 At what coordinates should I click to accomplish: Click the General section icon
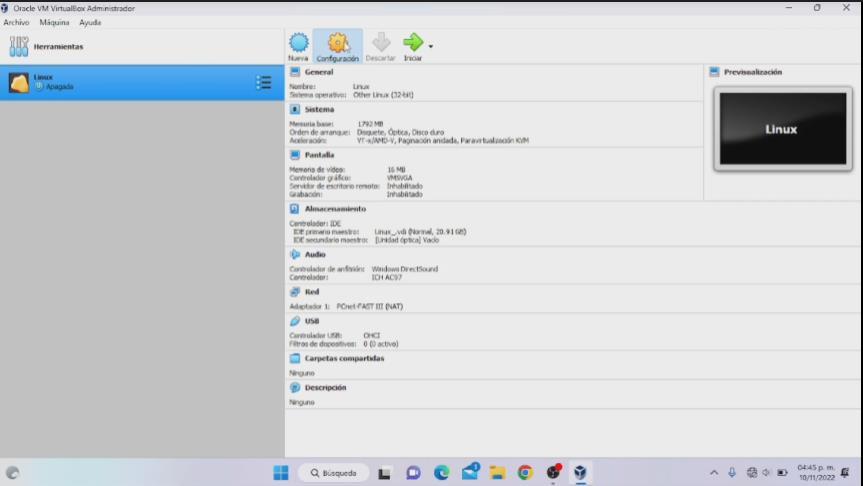pos(295,72)
